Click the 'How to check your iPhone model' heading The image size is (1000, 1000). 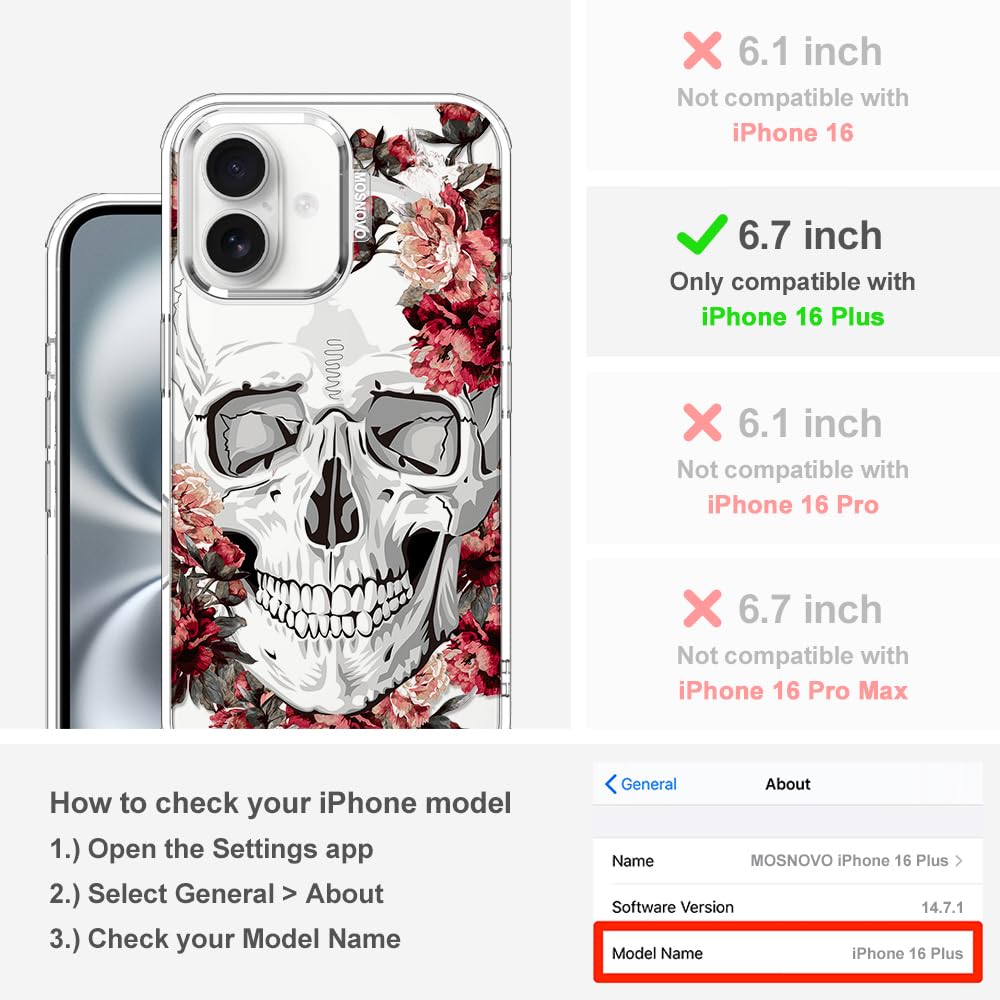click(281, 803)
